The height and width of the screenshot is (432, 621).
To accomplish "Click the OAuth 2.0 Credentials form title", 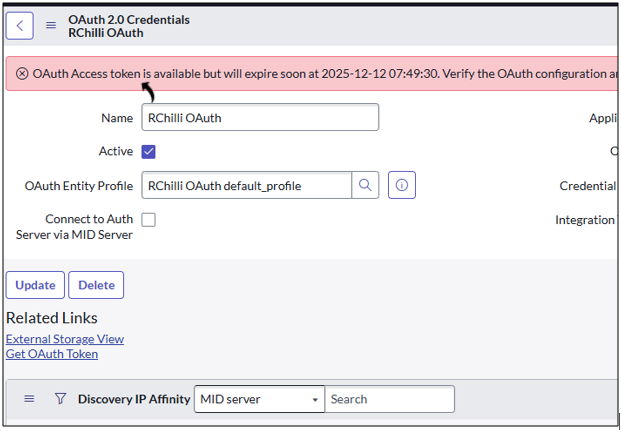I will tap(128, 20).
